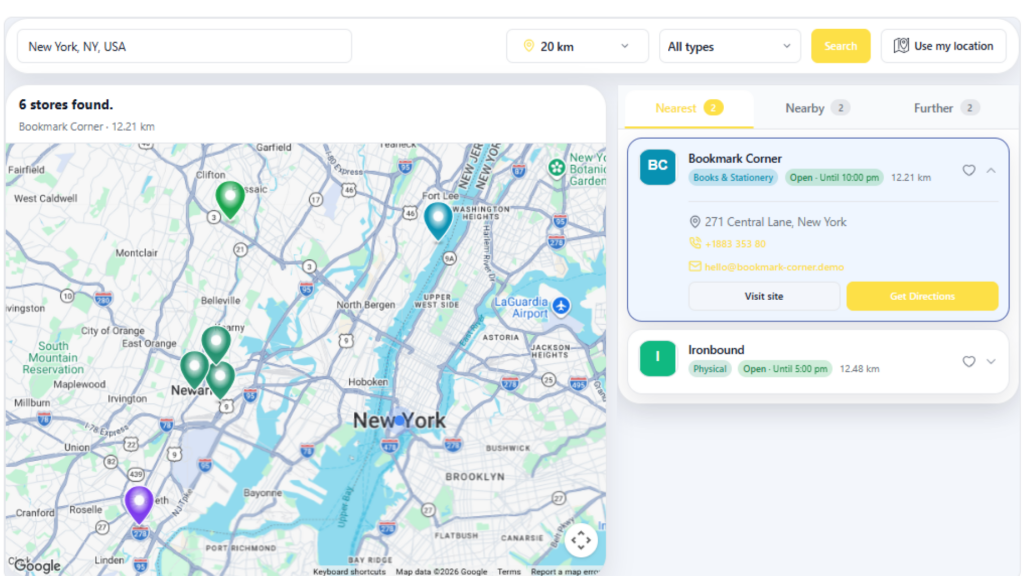The image size is (1024, 576).
Task: Toggle heart favorite on Ironbound store
Action: [968, 362]
